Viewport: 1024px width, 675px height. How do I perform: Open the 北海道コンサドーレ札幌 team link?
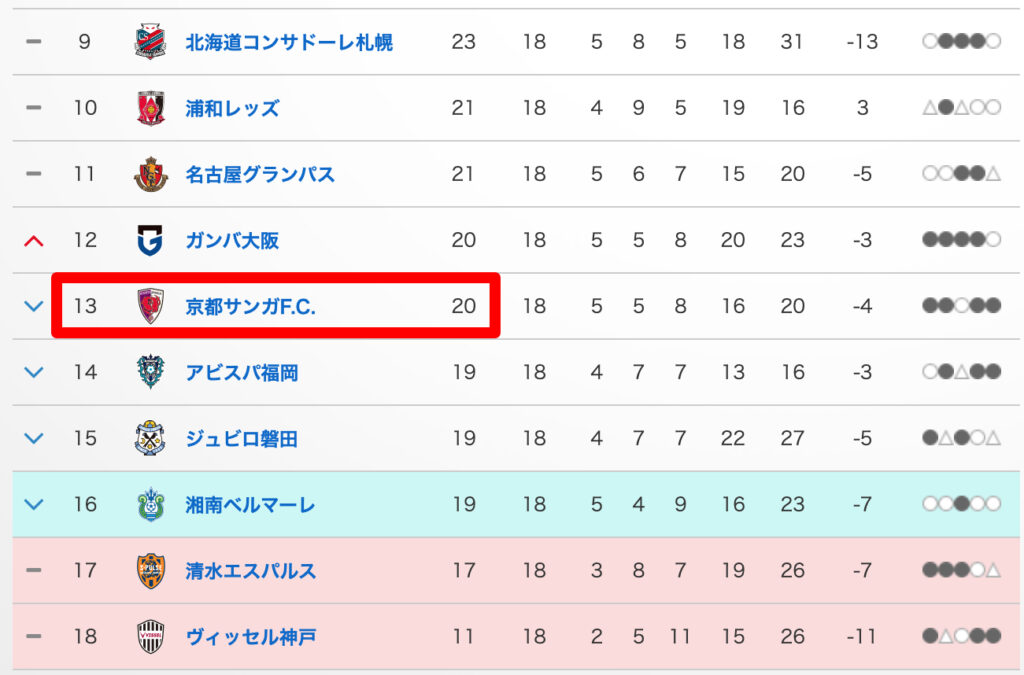pyautogui.click(x=289, y=42)
